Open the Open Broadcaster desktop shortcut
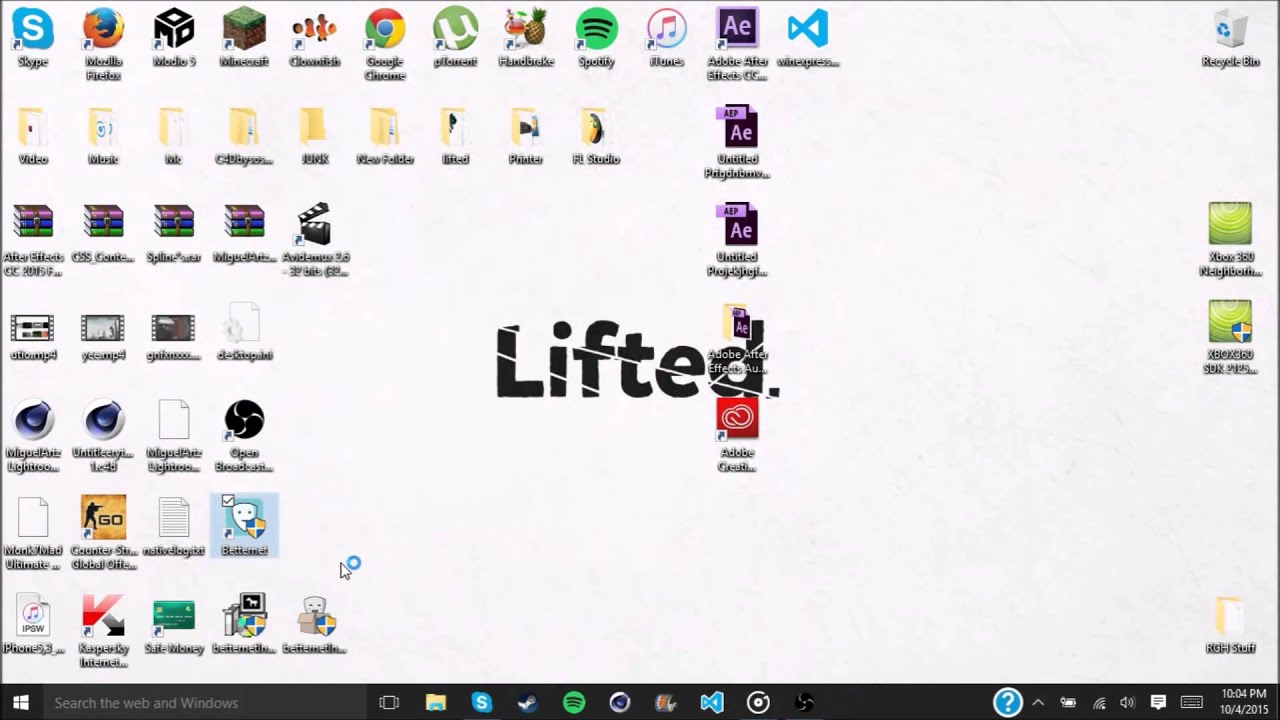This screenshot has width=1280, height=720. [244, 437]
